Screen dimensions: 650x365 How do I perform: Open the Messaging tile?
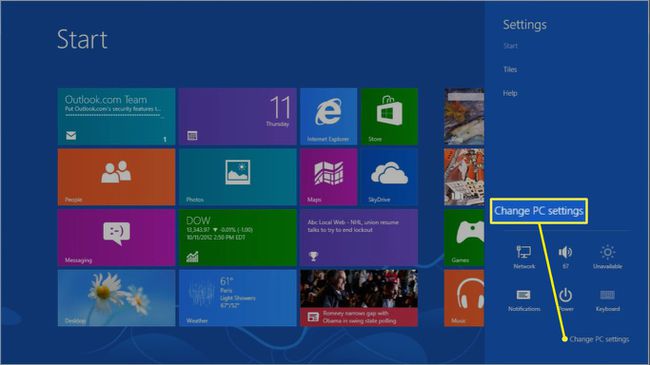click(x=116, y=238)
